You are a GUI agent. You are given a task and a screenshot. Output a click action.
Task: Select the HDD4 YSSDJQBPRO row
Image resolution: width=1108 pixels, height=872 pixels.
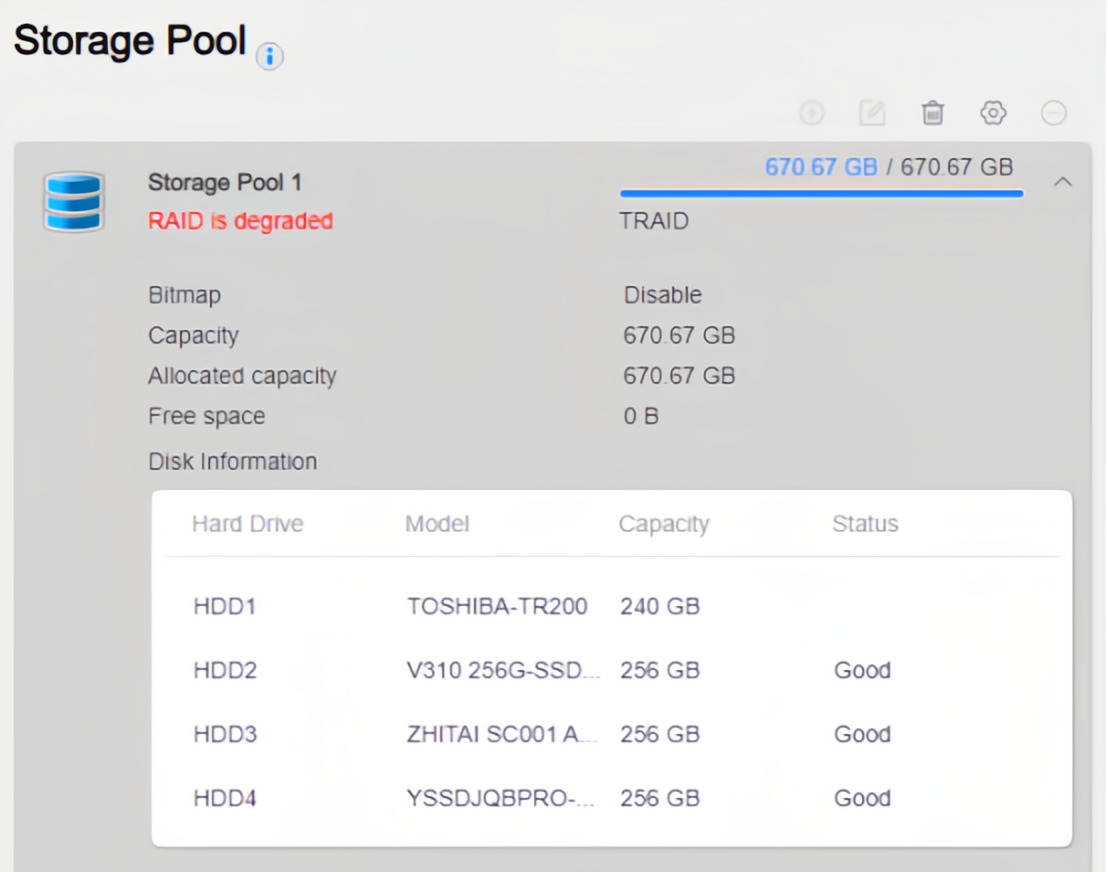[612, 798]
